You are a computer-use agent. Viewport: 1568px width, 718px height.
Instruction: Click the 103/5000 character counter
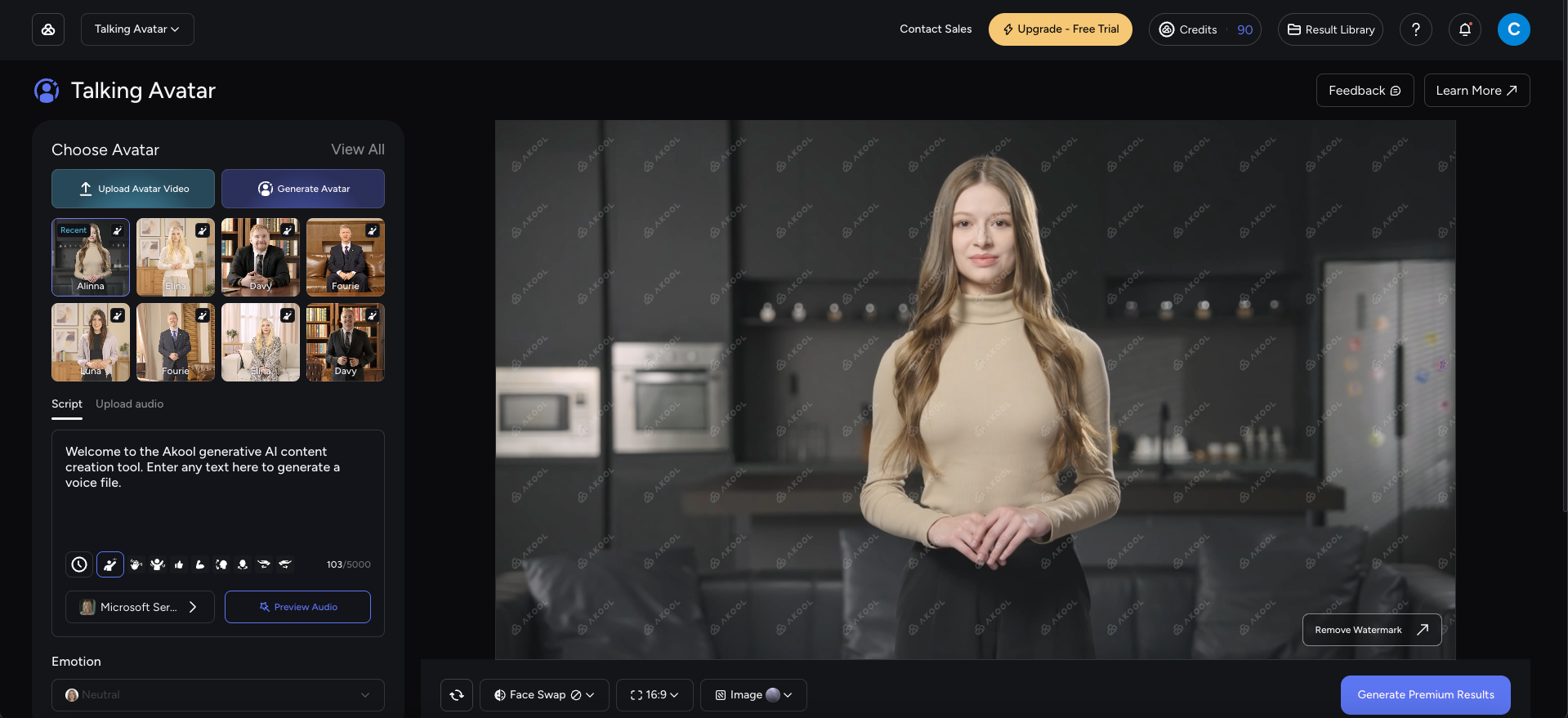(349, 564)
